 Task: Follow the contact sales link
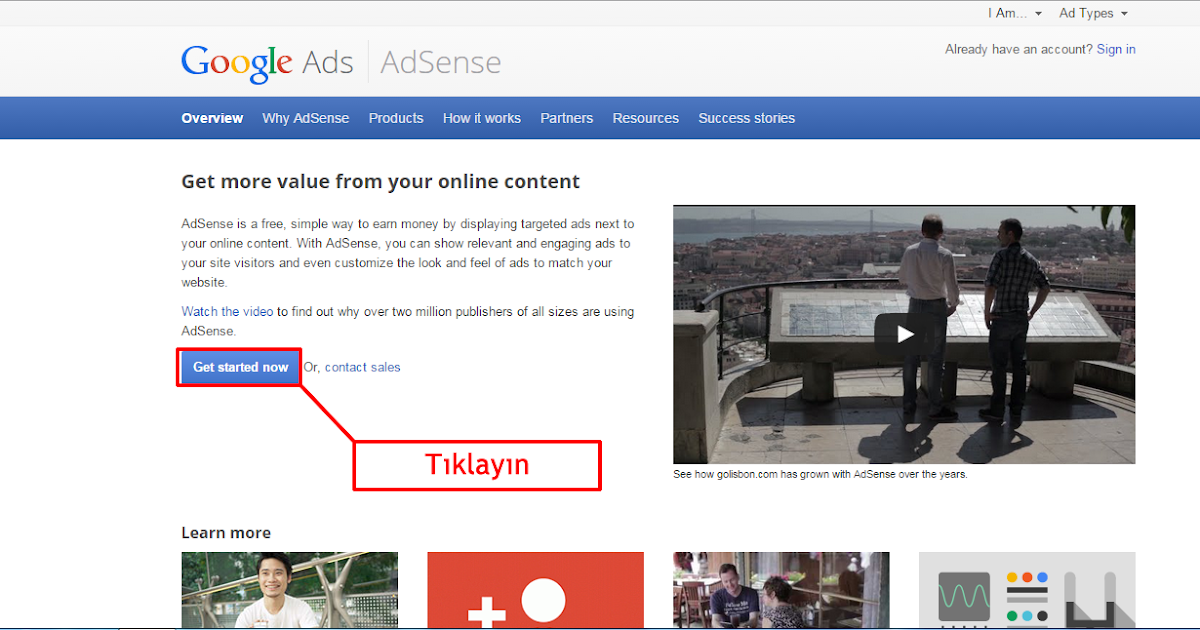click(363, 367)
